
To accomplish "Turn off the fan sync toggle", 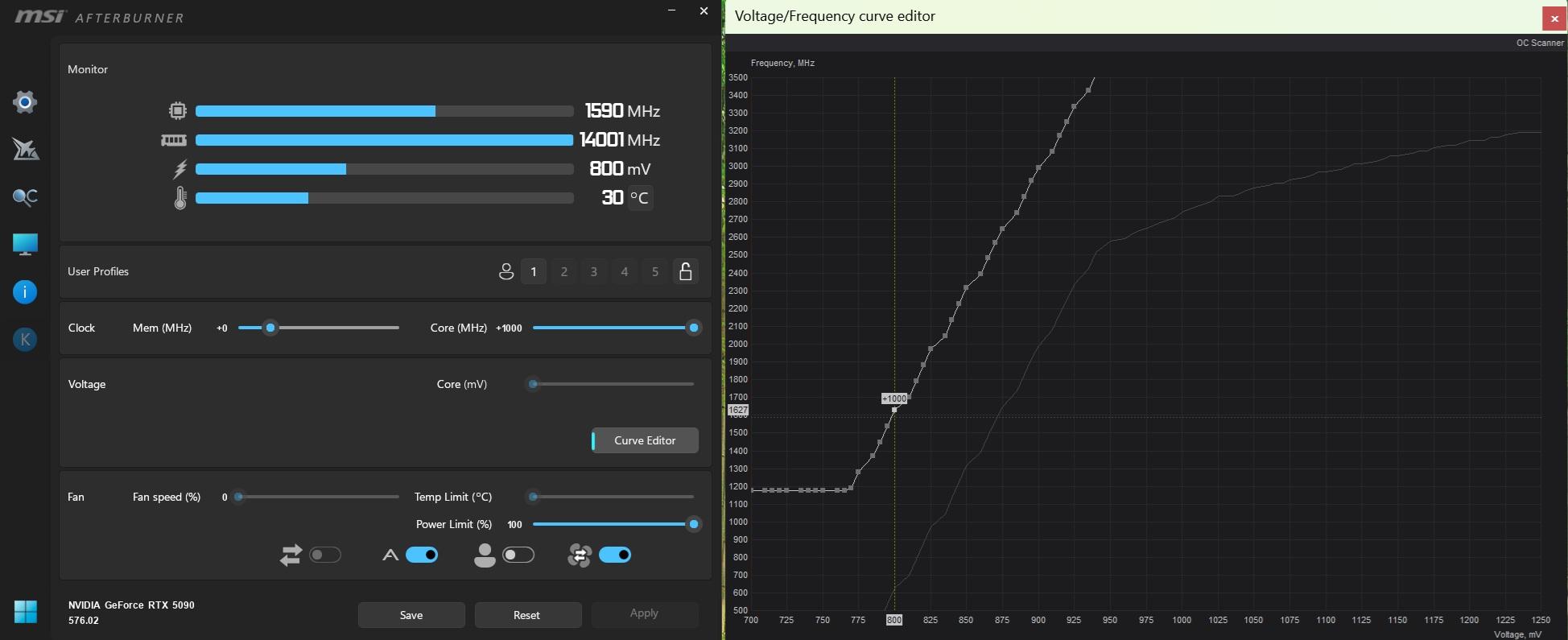I will 615,555.
